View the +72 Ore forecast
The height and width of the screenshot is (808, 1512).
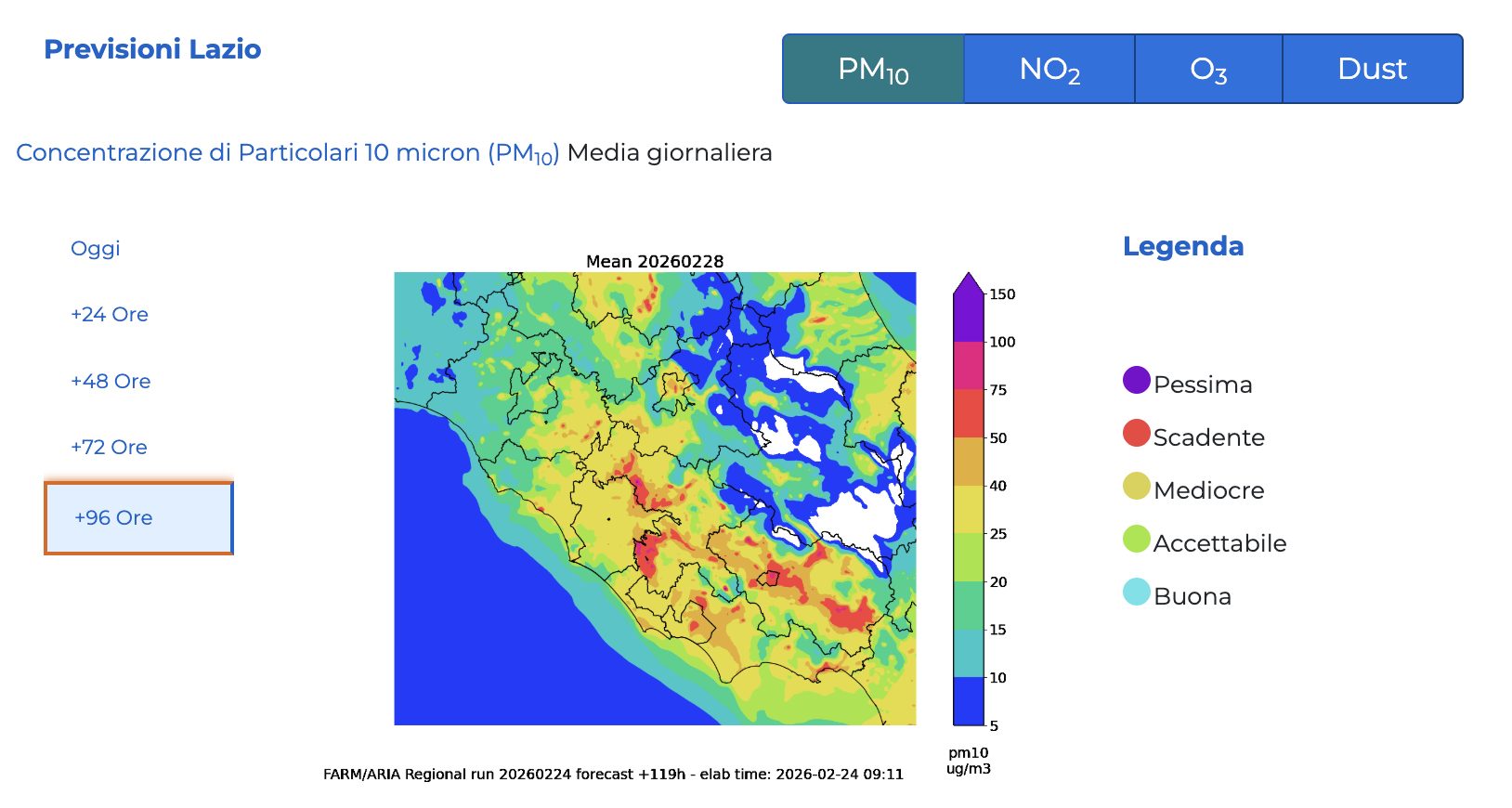point(109,448)
